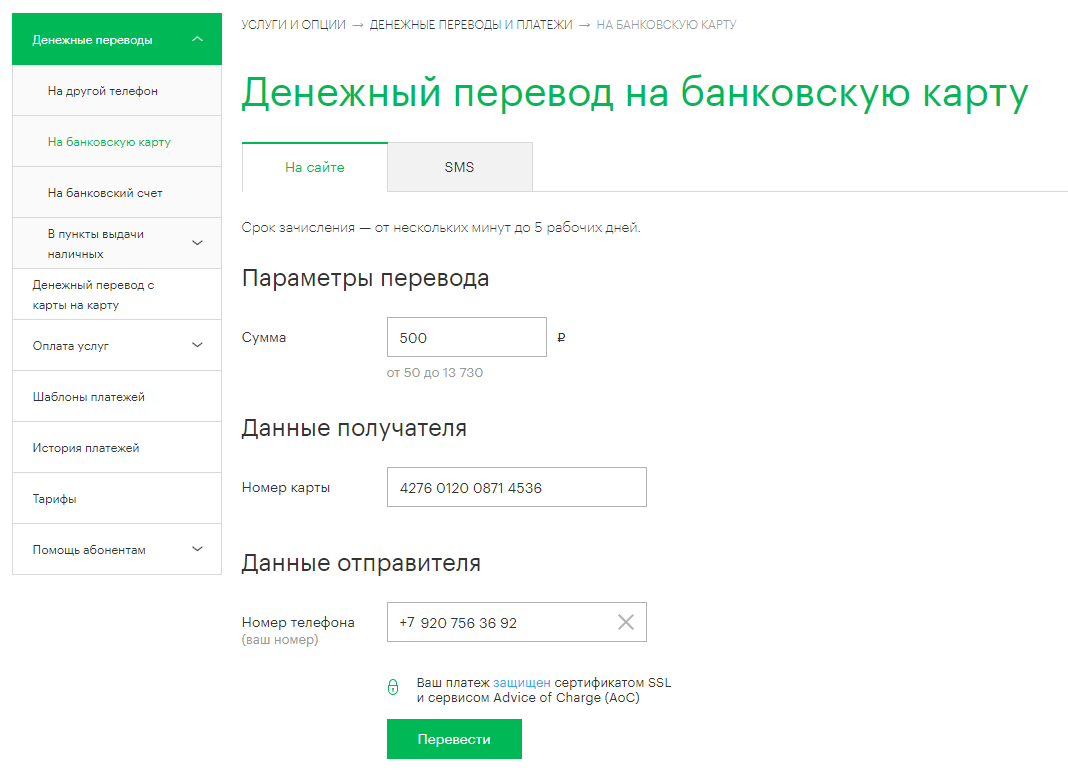Open На банковскую карту menu item

point(117,142)
